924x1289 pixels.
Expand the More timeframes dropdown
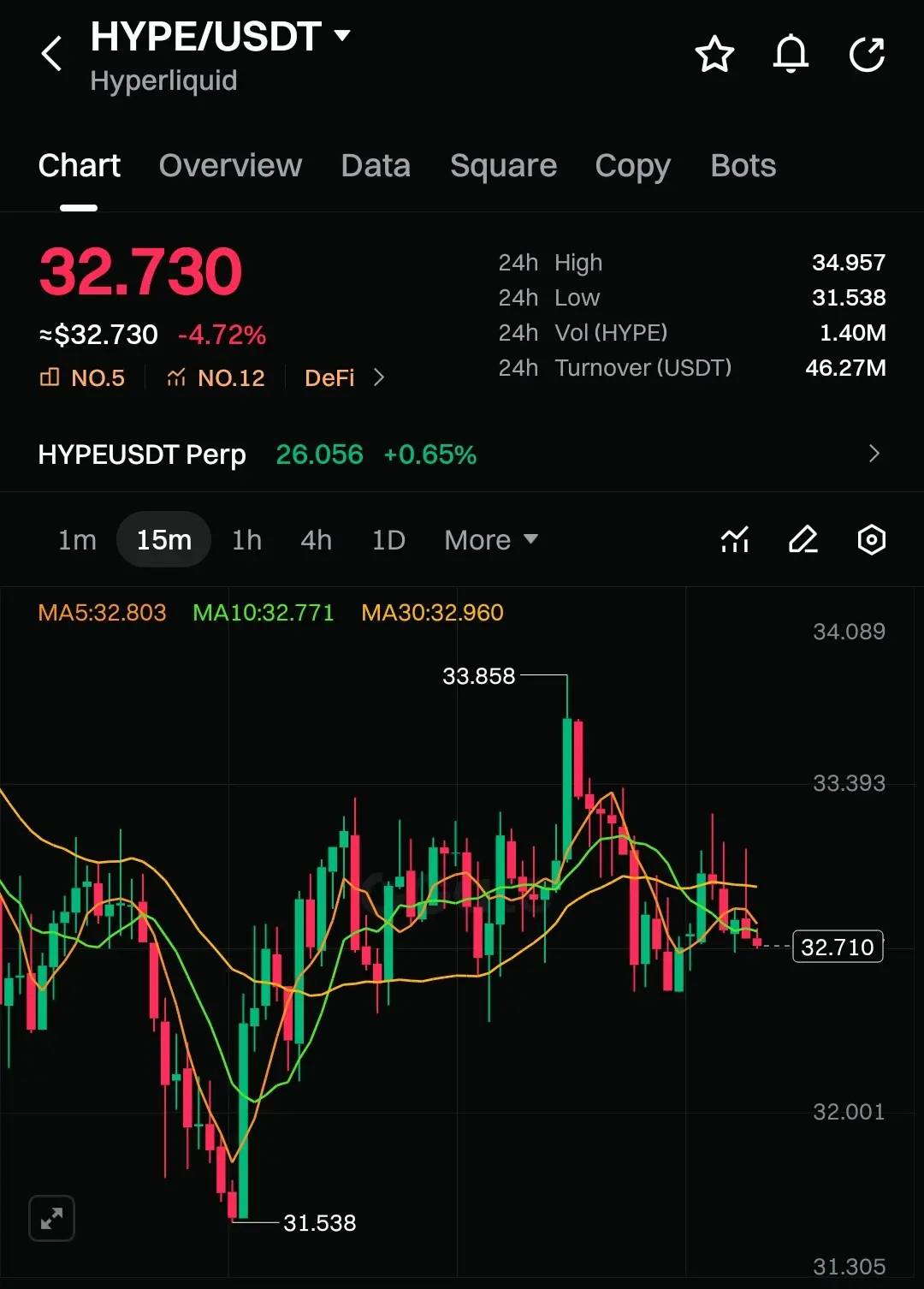click(491, 540)
